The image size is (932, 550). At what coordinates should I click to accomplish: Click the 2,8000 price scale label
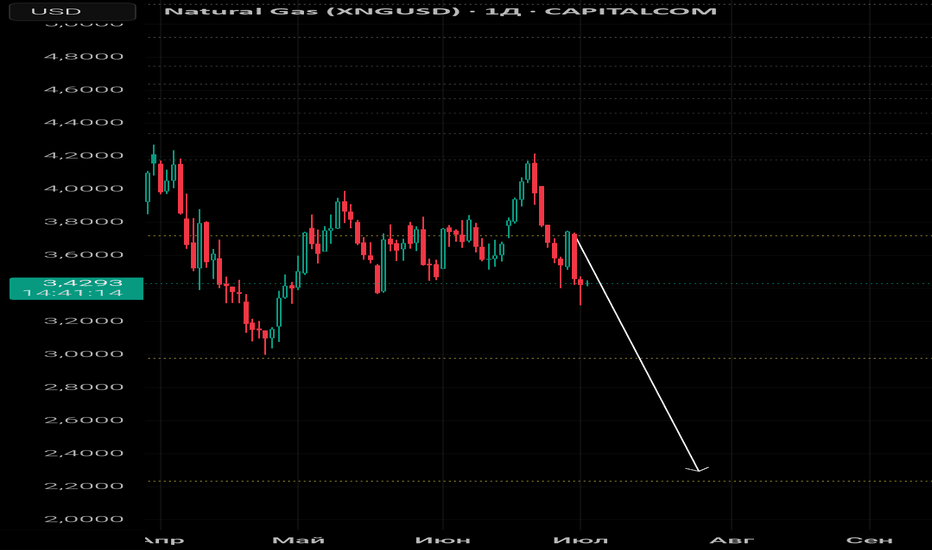(x=84, y=387)
